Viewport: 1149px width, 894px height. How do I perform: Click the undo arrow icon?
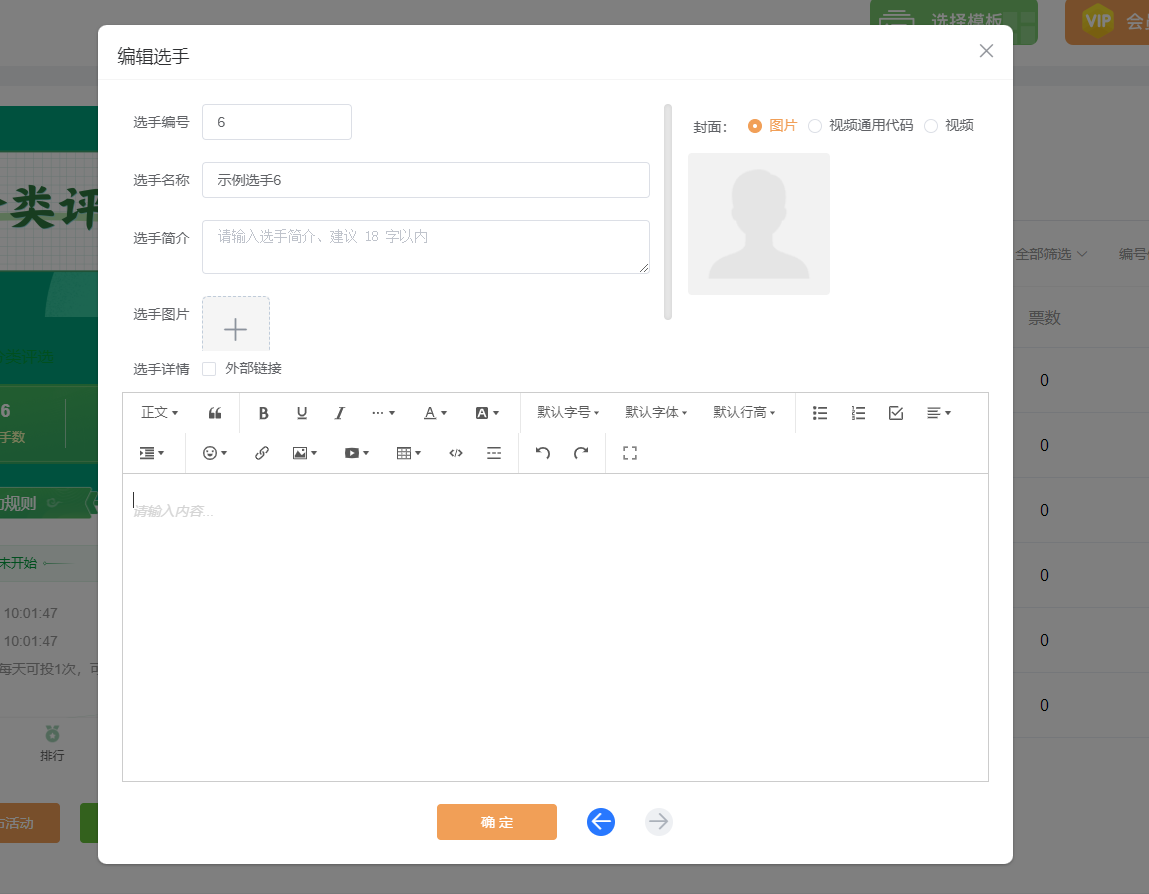pos(543,453)
